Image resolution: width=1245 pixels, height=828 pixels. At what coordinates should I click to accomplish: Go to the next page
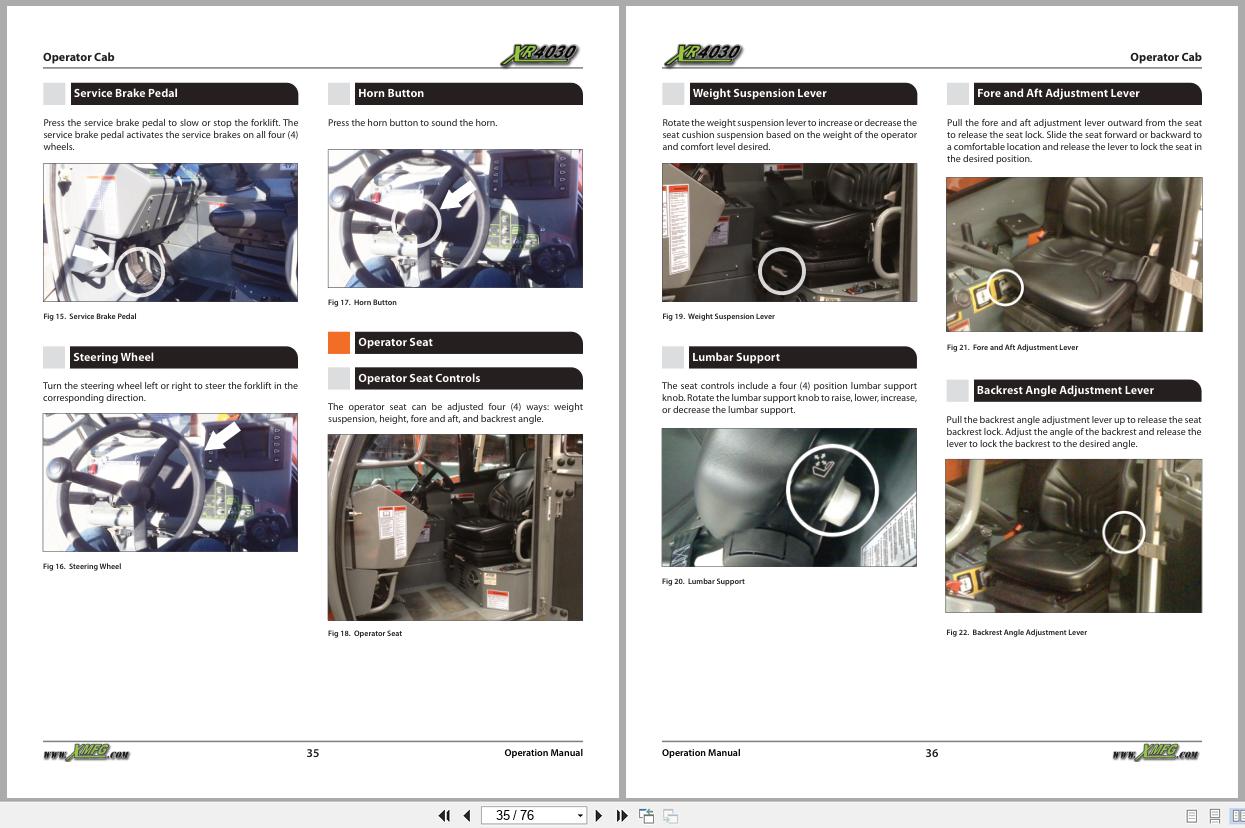[599, 816]
